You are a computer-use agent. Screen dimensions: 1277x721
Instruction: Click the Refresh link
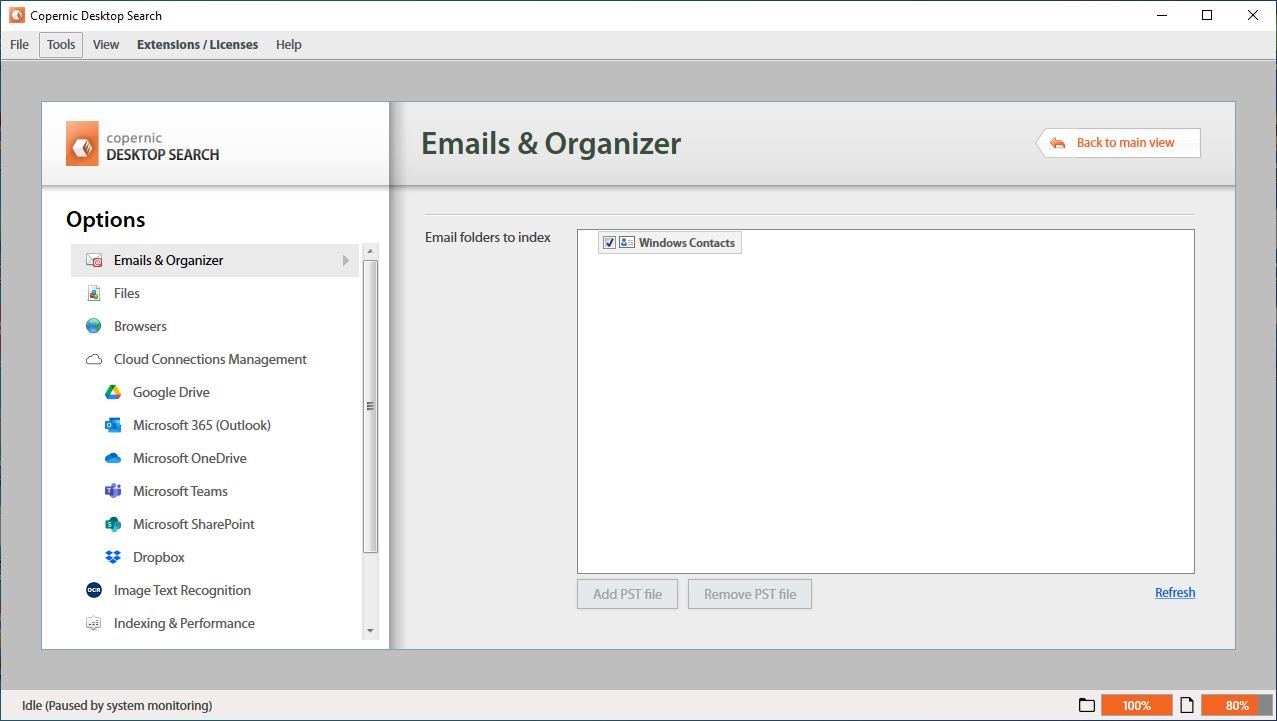1175,592
